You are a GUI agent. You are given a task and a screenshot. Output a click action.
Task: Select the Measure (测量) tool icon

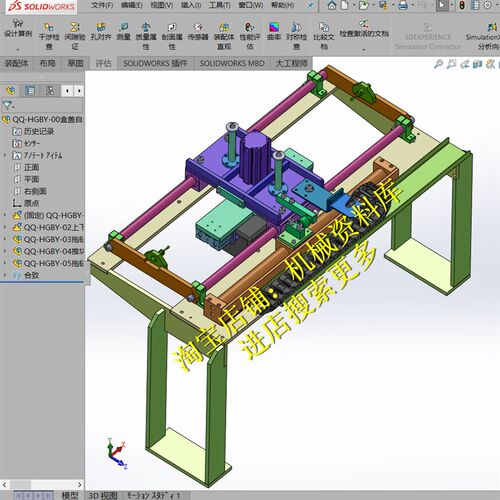point(123,31)
